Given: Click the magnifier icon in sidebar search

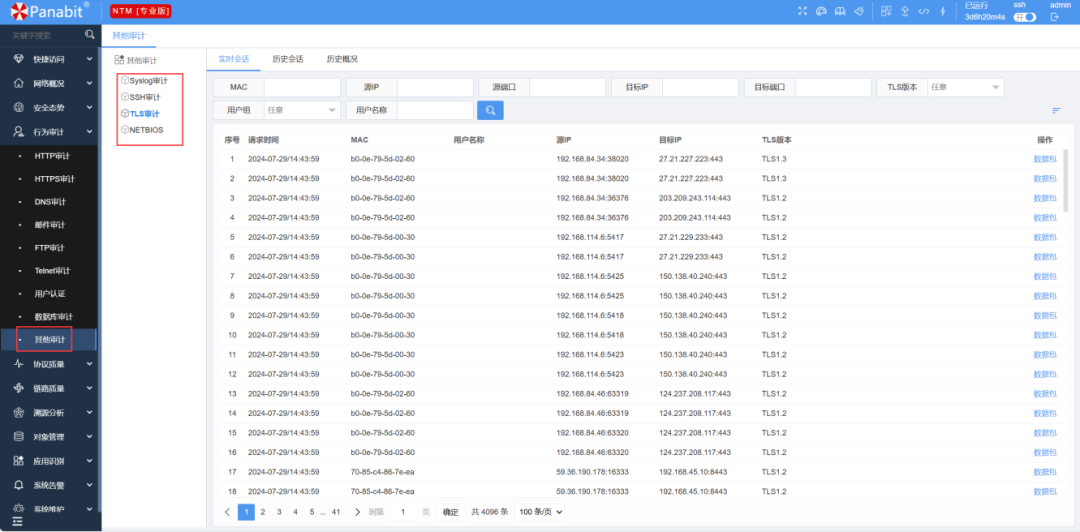Looking at the screenshot, I should [90, 34].
